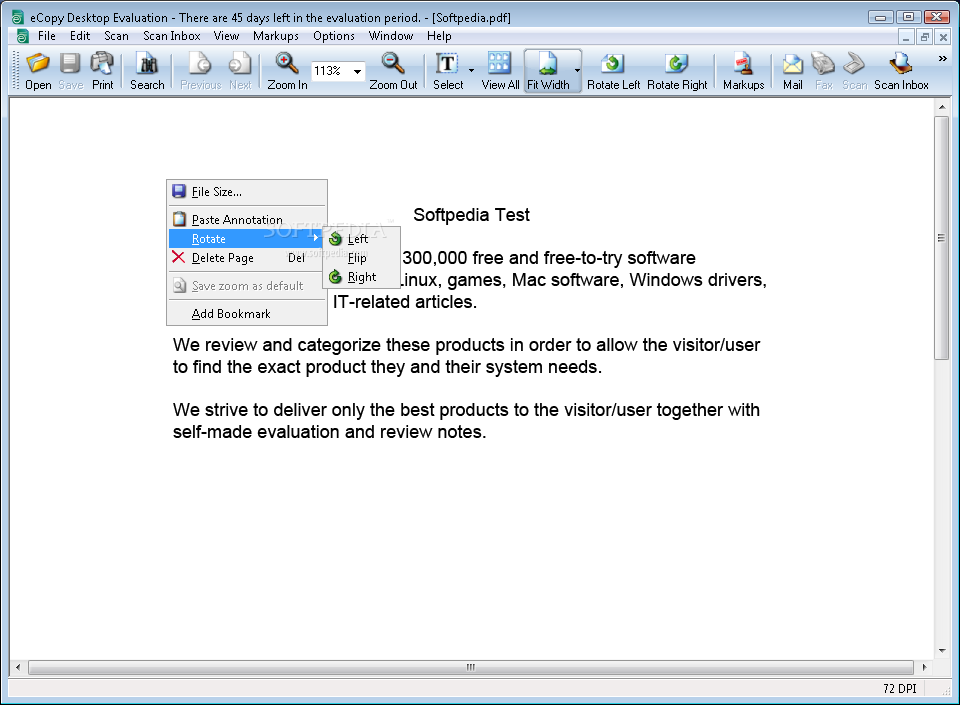Click text 'IT-related articles.'
The height and width of the screenshot is (705, 960).
point(405,302)
